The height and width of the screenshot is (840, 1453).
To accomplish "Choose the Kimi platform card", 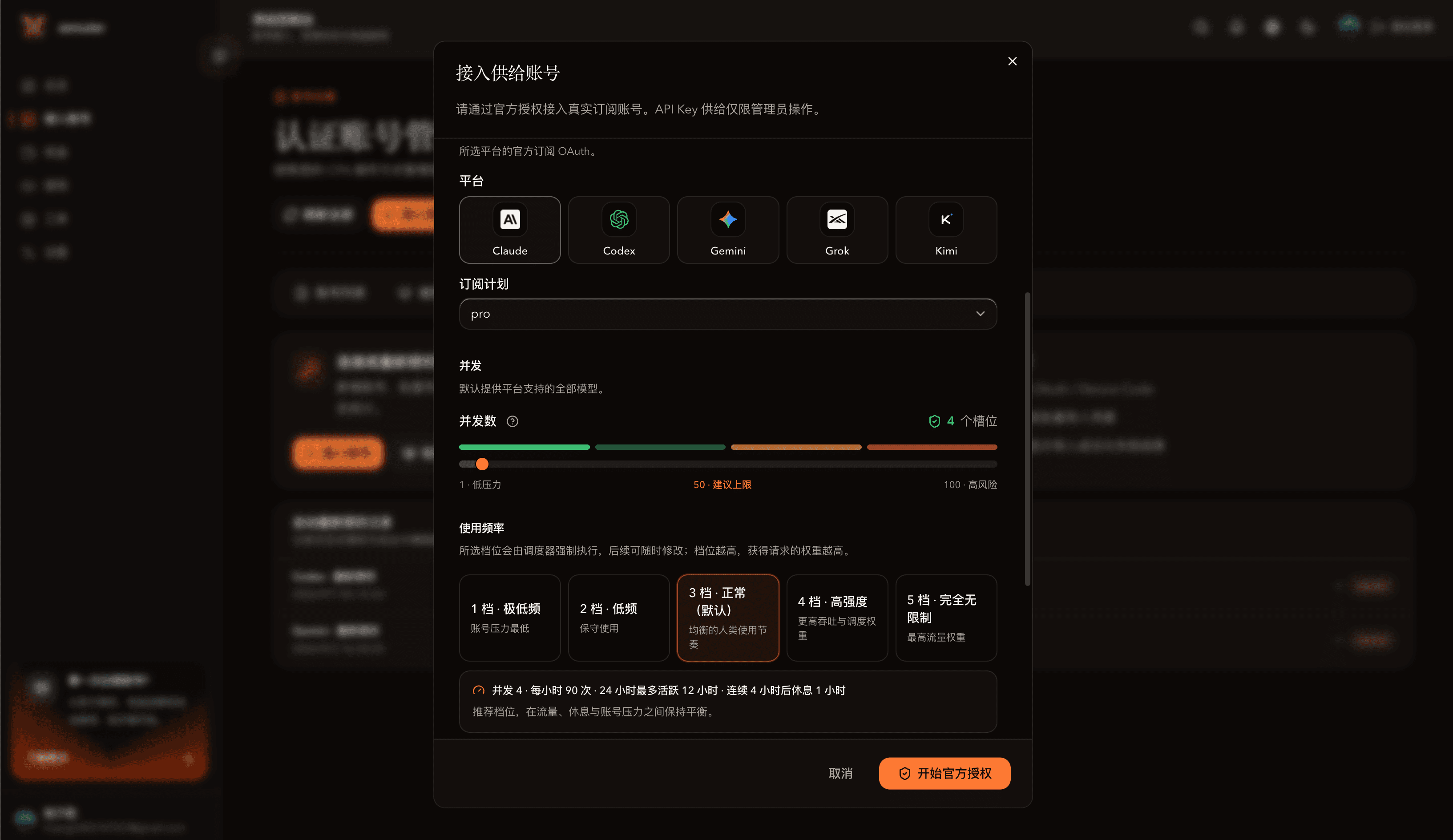I will 945,230.
